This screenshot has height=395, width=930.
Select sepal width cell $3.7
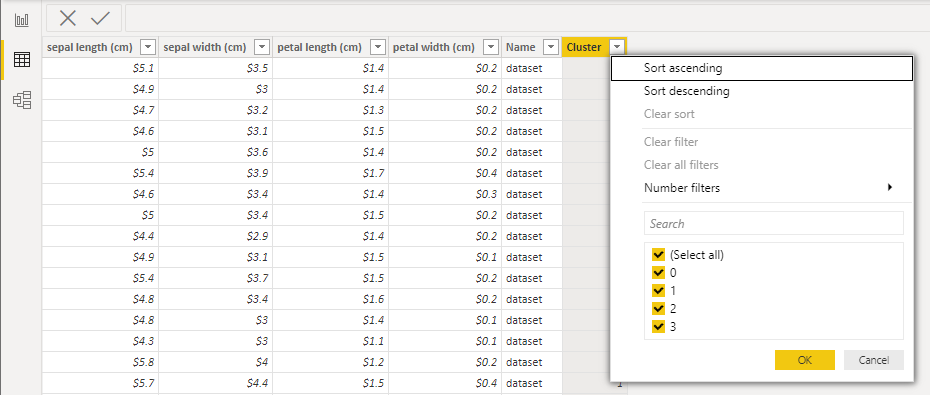tap(216, 278)
